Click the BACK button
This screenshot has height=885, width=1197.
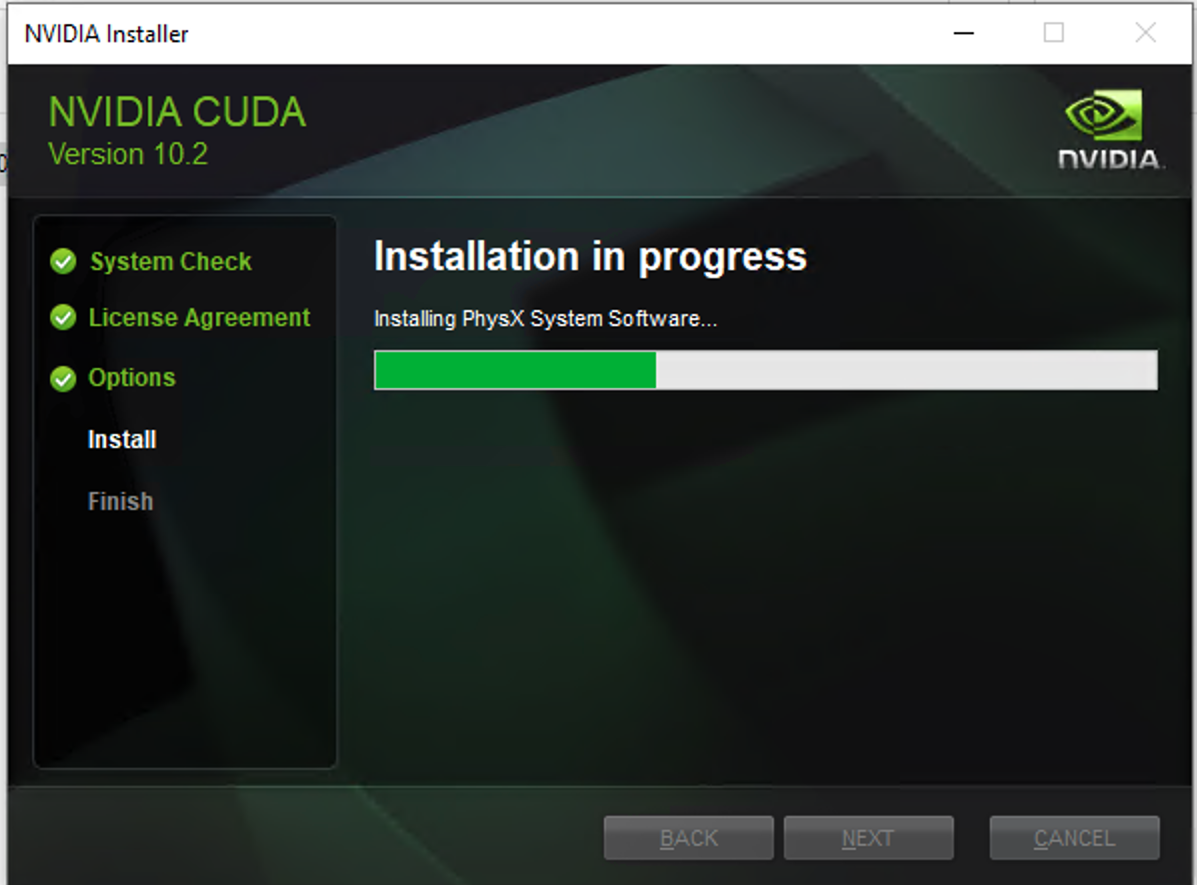click(689, 838)
